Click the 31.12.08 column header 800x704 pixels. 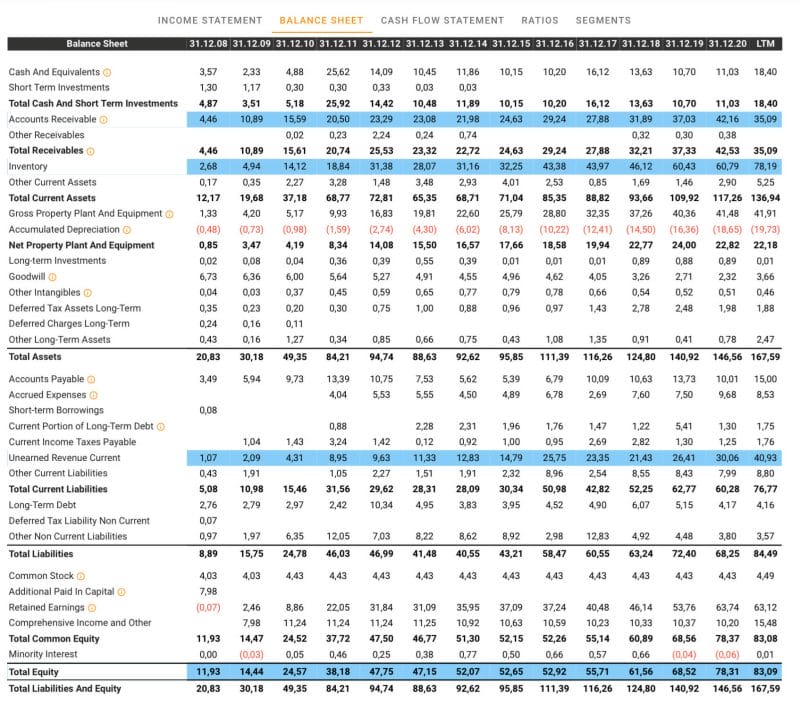(208, 44)
